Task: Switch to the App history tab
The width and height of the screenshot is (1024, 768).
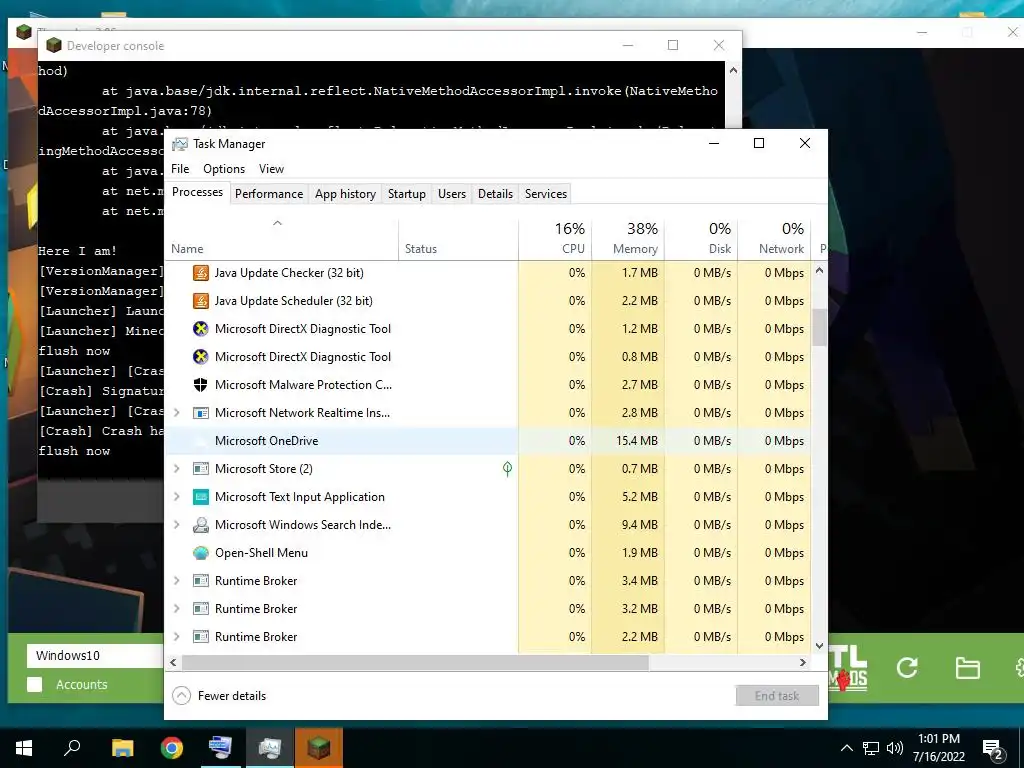Action: tap(345, 194)
